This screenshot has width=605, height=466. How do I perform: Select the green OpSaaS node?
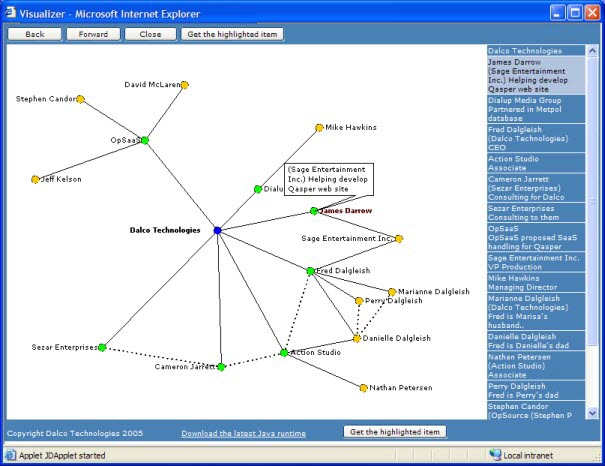coord(145,140)
